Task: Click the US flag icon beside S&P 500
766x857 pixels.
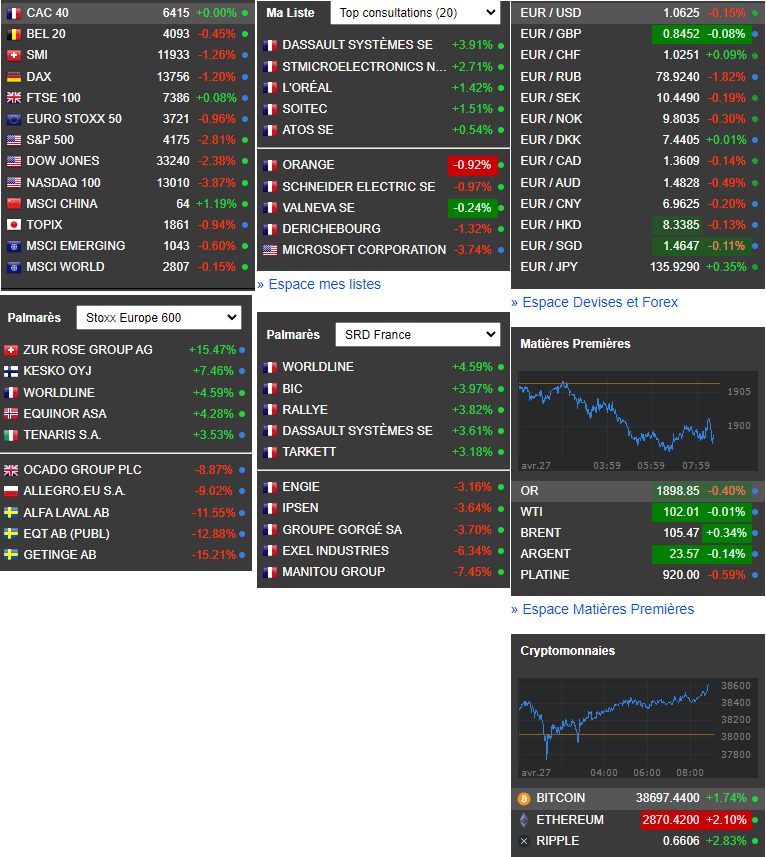Action: click(x=14, y=140)
